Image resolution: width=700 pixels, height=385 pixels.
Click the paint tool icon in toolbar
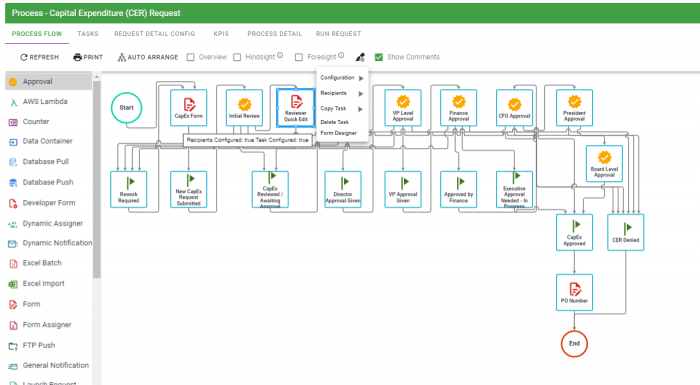tap(360, 57)
